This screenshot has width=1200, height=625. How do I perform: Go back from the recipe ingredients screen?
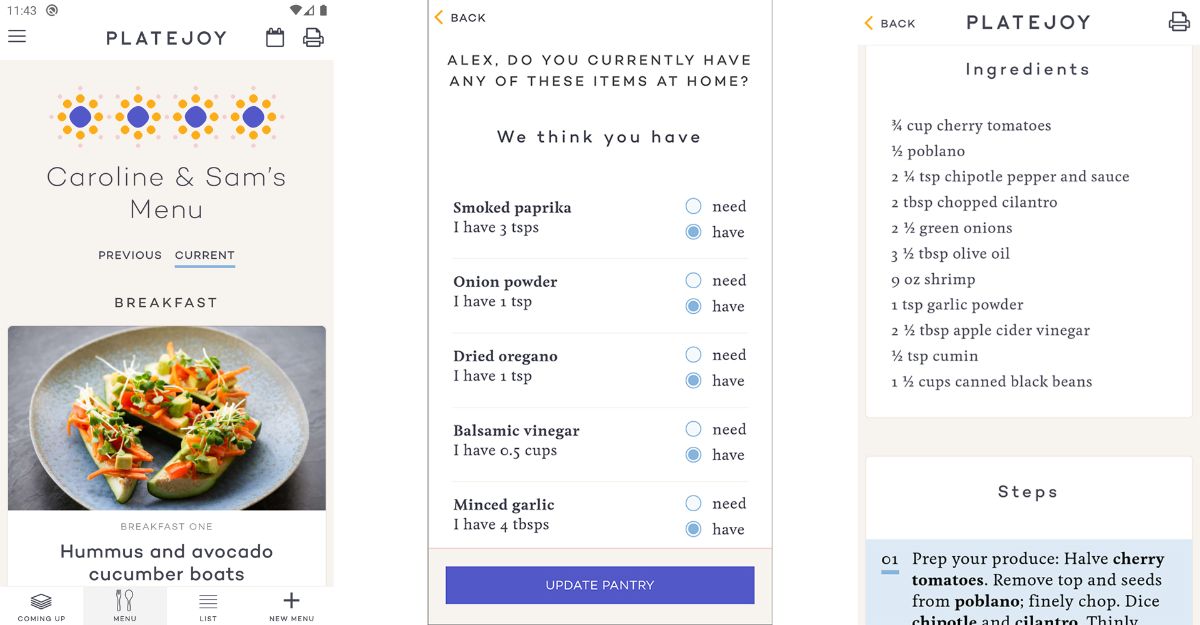[889, 23]
